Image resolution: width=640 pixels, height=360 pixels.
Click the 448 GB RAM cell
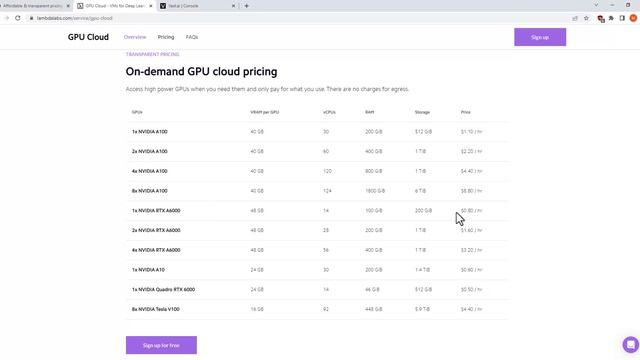pos(374,309)
